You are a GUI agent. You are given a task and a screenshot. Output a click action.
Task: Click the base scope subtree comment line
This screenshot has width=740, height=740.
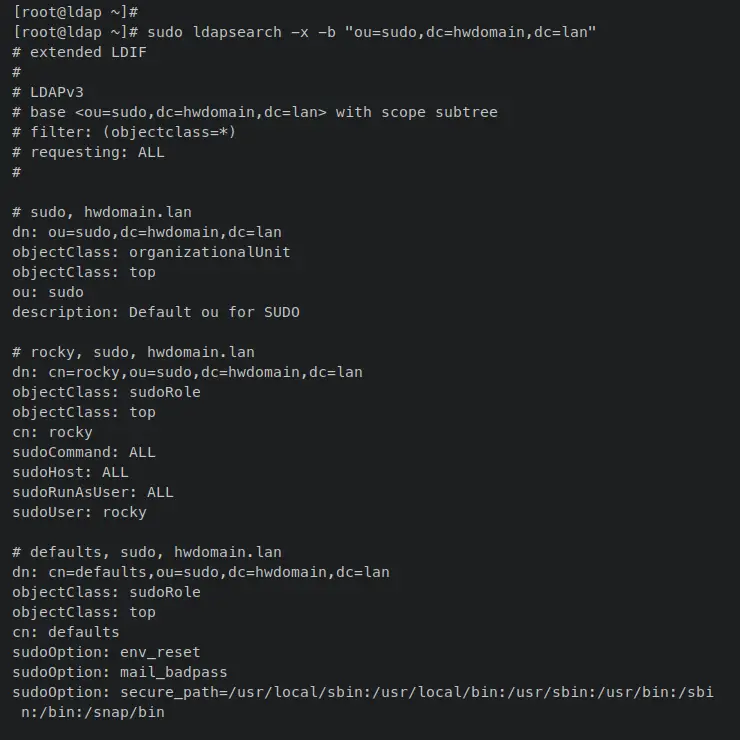pos(255,112)
